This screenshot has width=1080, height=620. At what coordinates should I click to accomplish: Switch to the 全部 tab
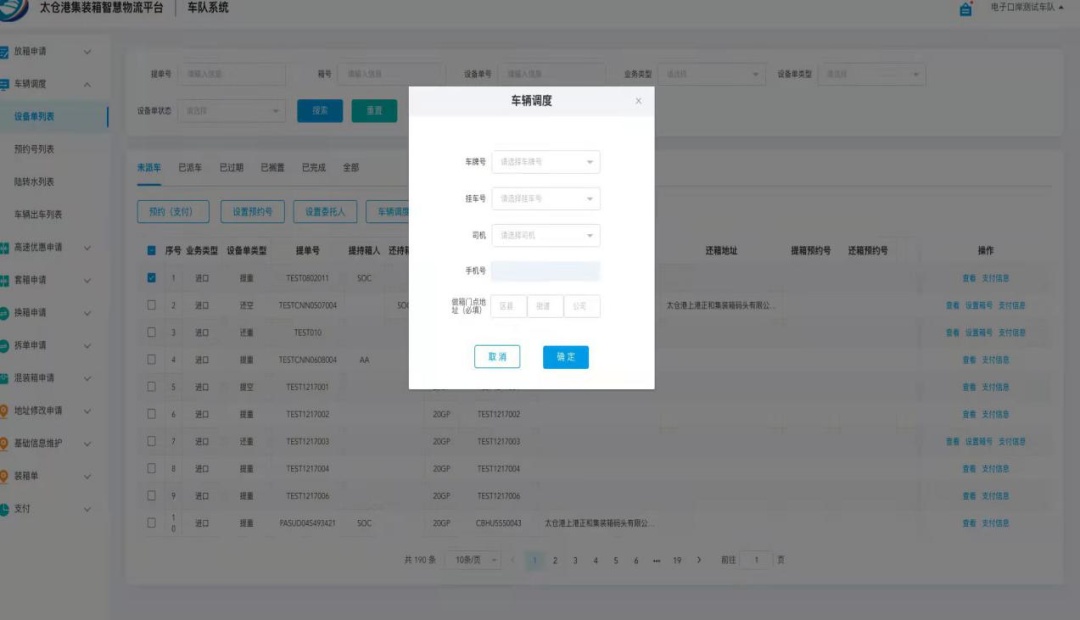coord(351,167)
